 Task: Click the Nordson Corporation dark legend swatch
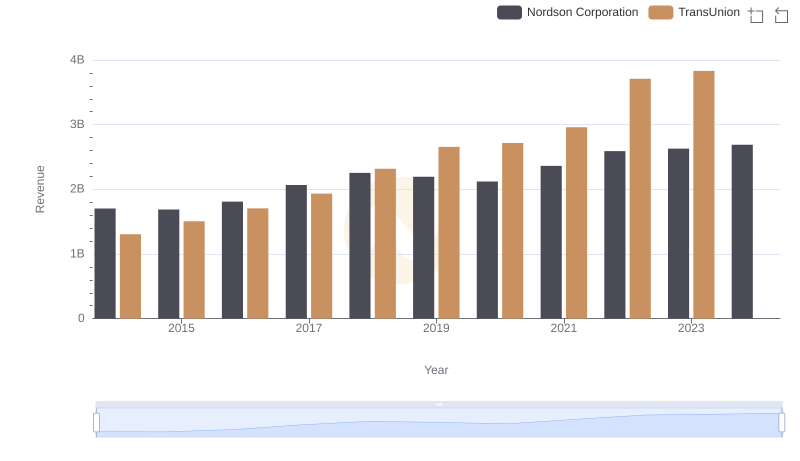pyautogui.click(x=509, y=12)
